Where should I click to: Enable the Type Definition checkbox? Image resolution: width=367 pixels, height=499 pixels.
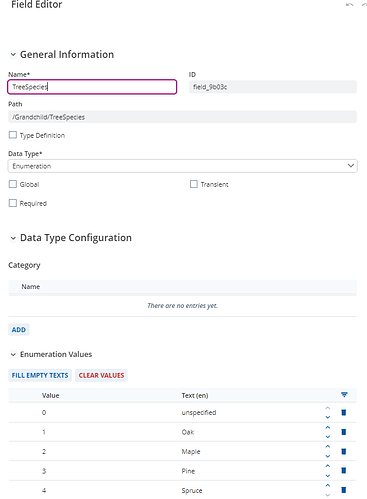click(x=13, y=135)
